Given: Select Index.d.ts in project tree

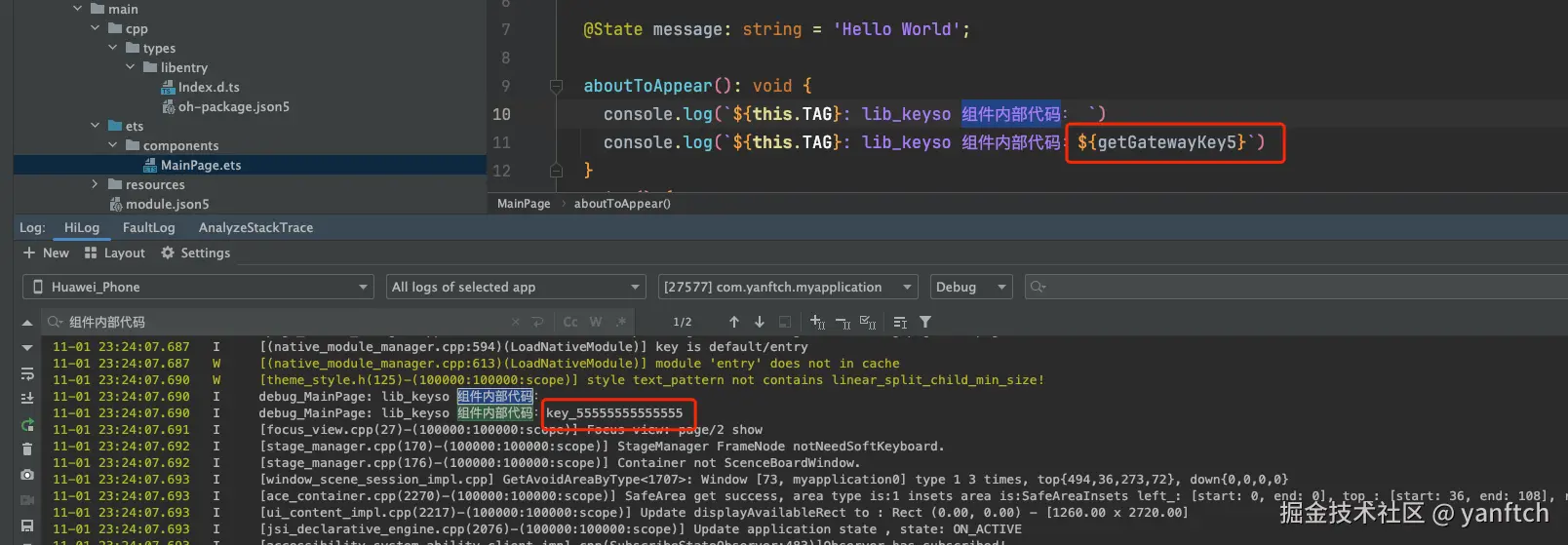Looking at the screenshot, I should 209,87.
